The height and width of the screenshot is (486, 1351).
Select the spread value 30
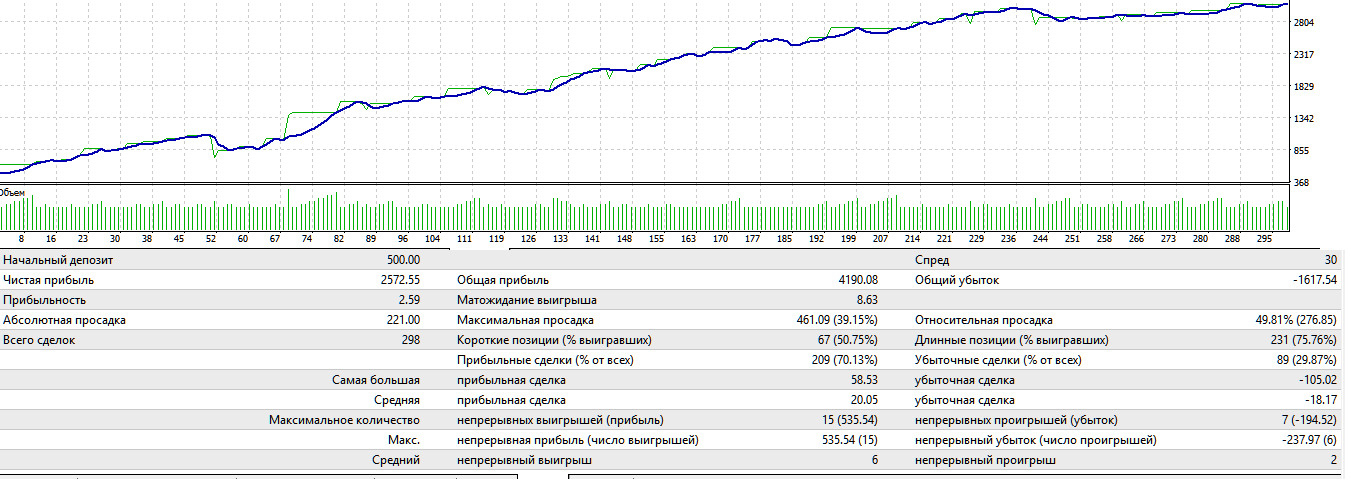pyautogui.click(x=1330, y=260)
